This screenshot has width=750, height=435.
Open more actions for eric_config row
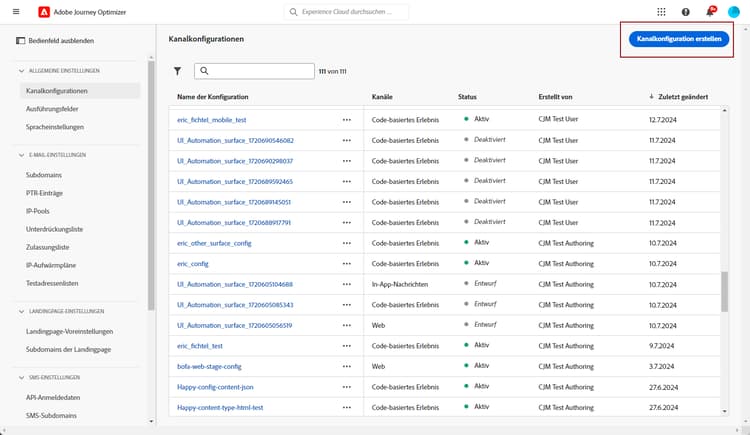pyautogui.click(x=347, y=263)
